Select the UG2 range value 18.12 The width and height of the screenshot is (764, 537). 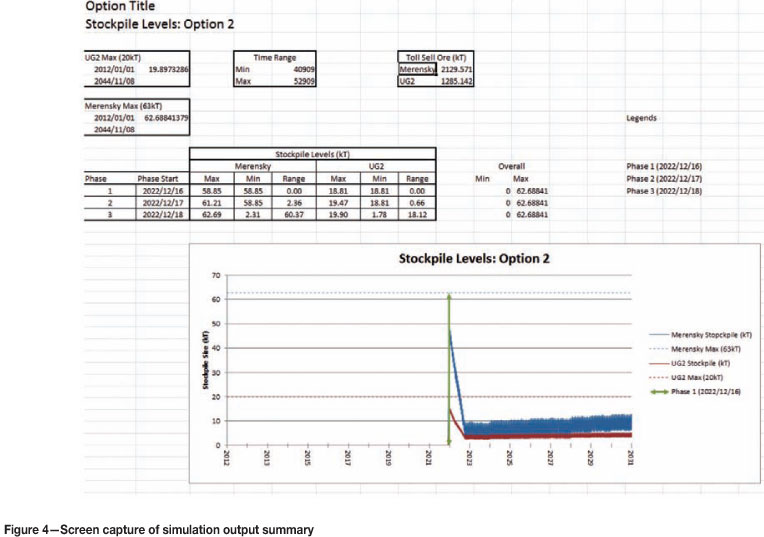pyautogui.click(x=416, y=214)
